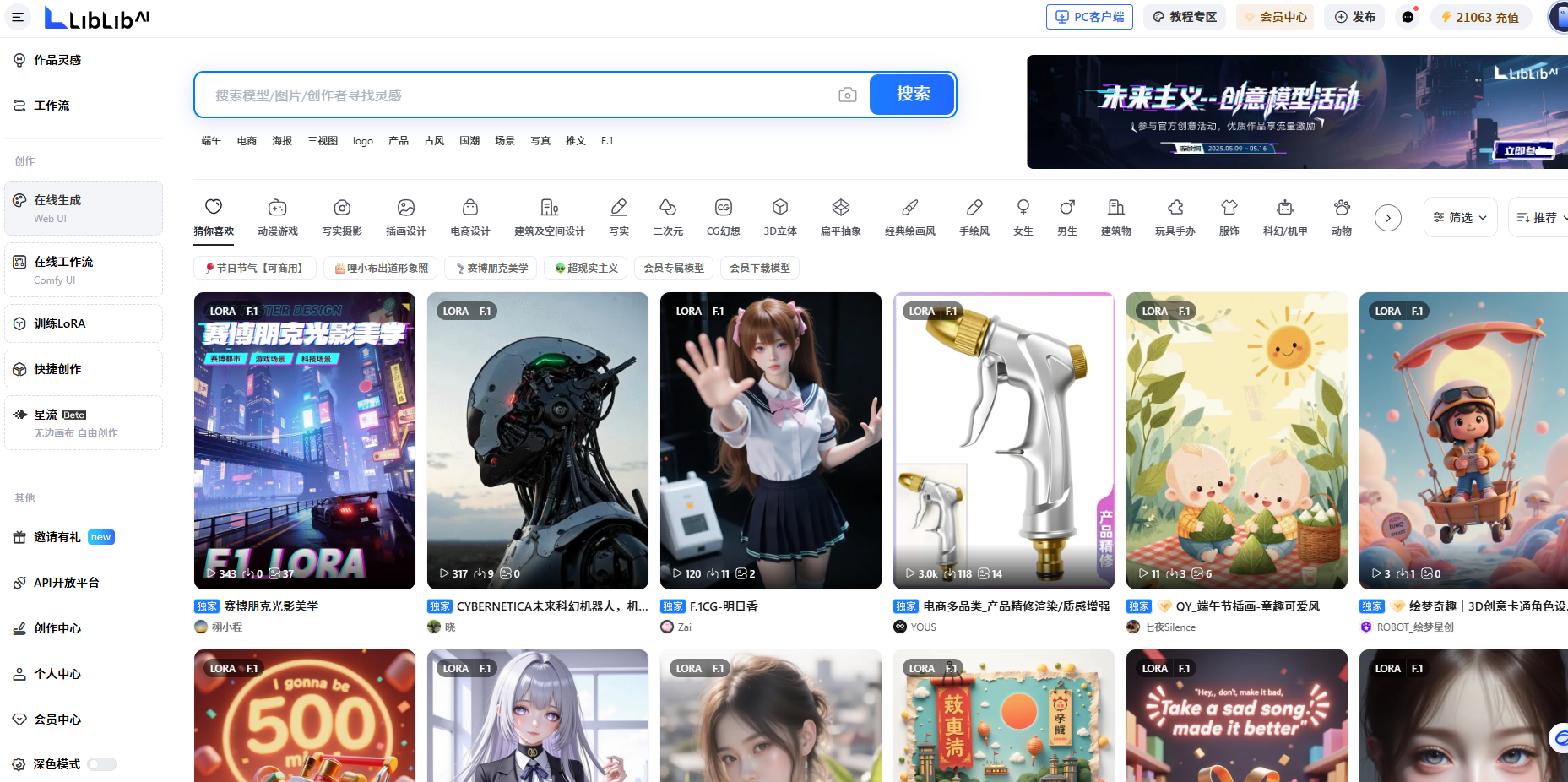Select the 二次元 category icon
This screenshot has height=782, width=1568.
point(668,207)
